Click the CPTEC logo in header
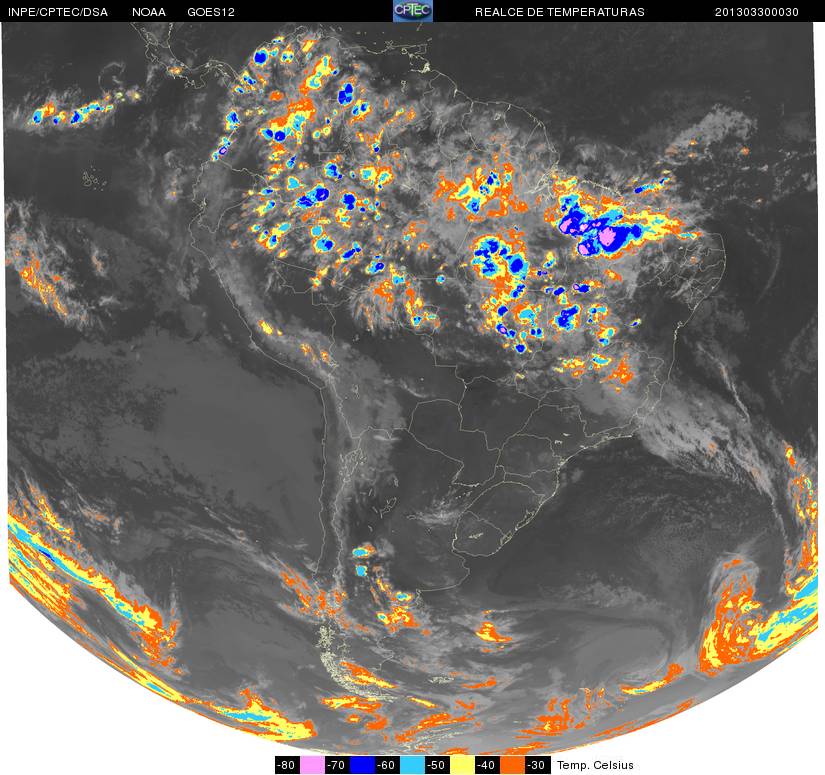 click(413, 11)
